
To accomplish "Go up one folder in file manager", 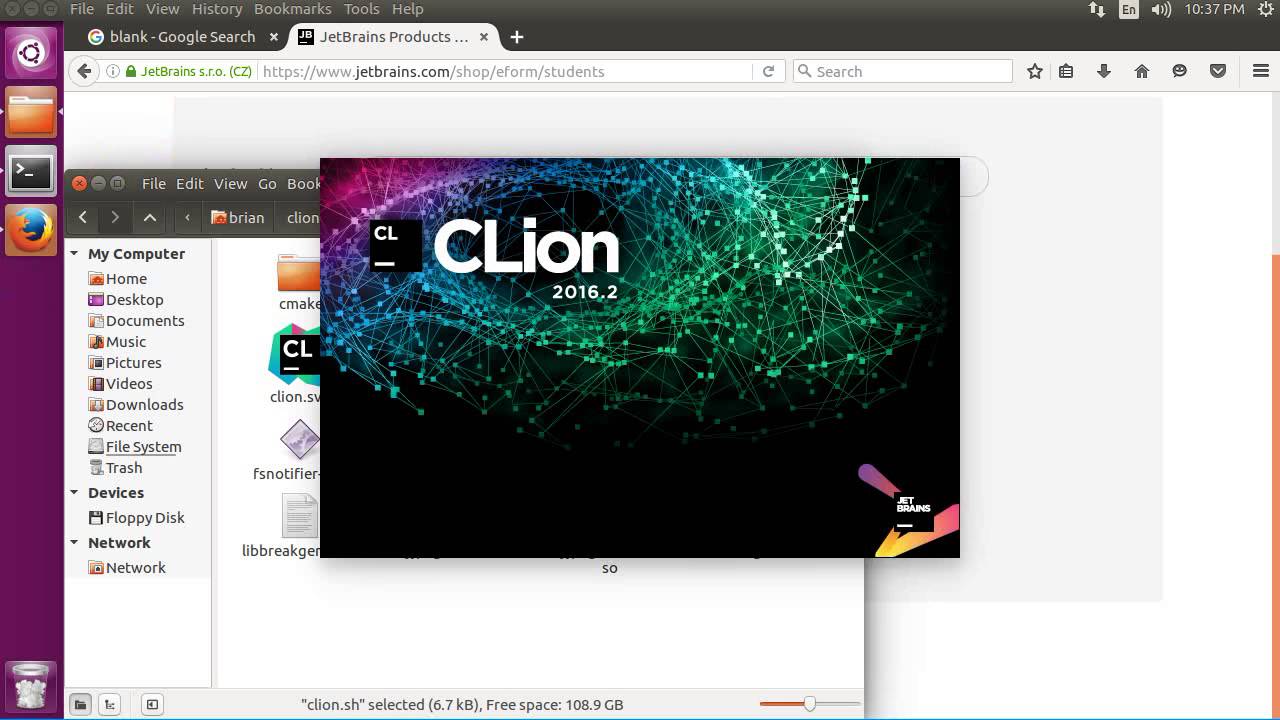I will 150,217.
